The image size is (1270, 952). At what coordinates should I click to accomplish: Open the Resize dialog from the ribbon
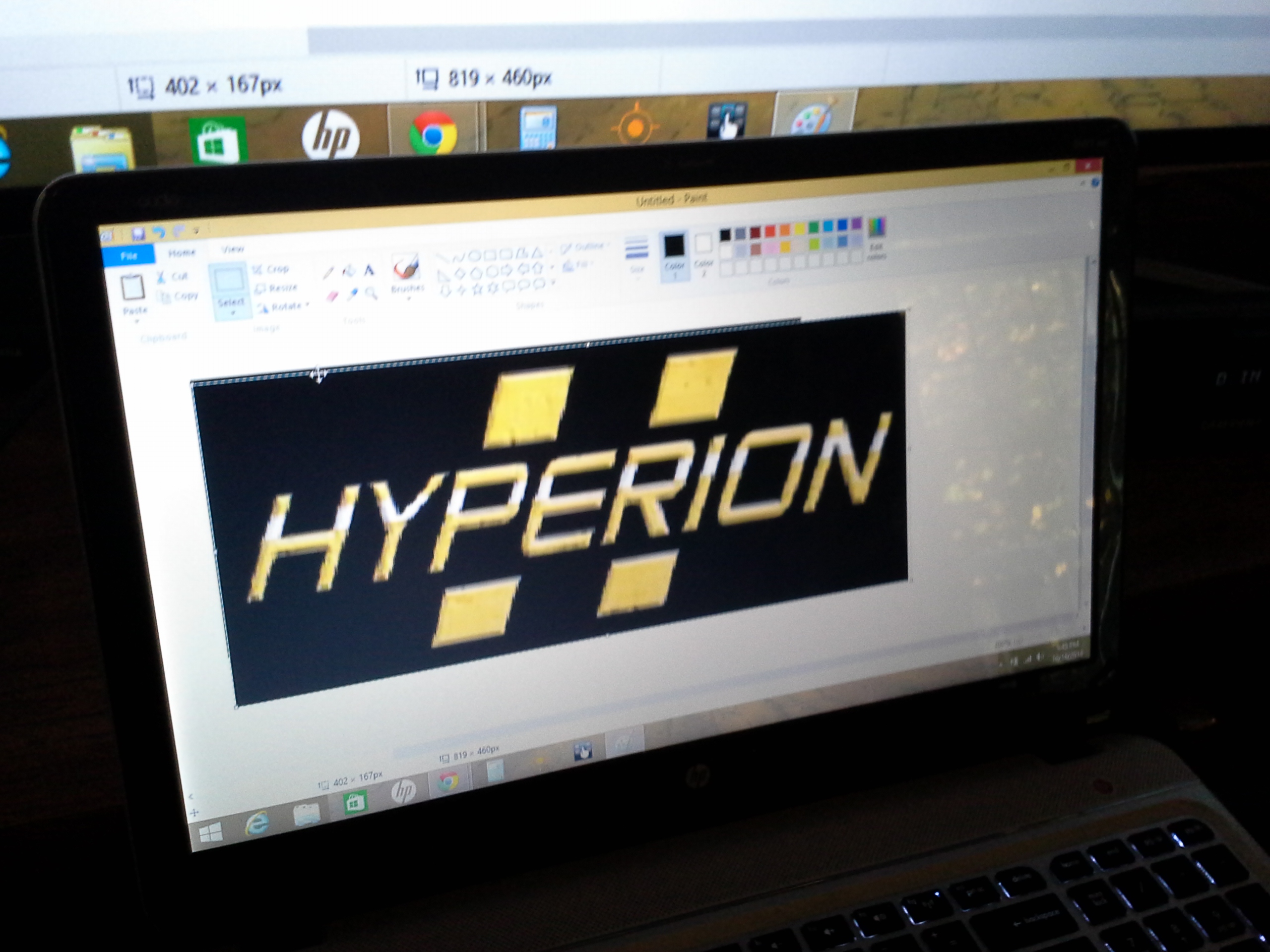point(277,288)
